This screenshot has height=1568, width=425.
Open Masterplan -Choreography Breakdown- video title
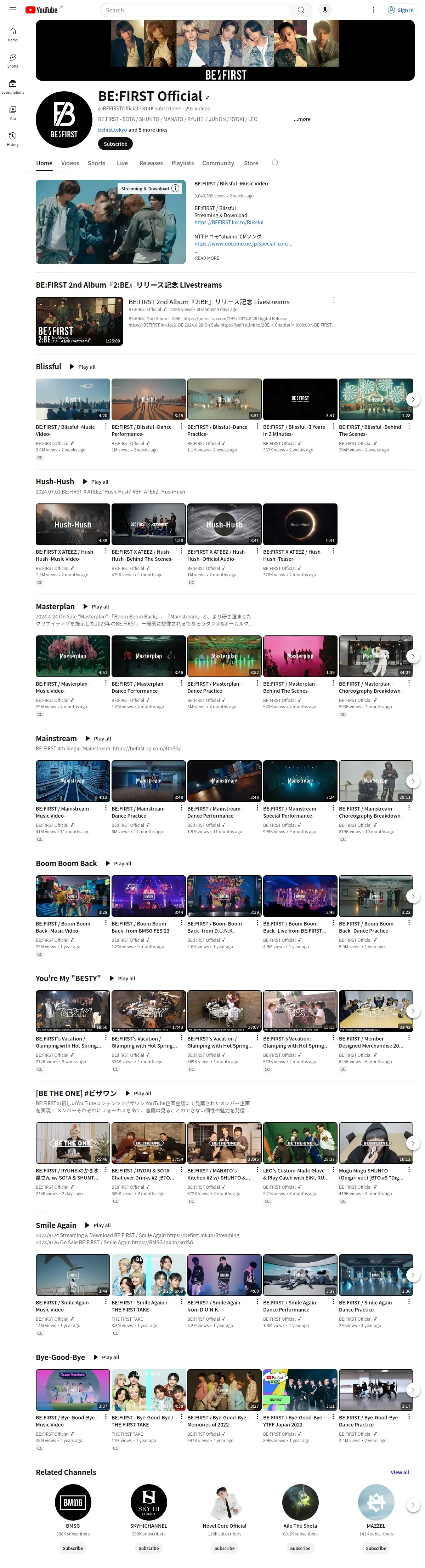tap(371, 687)
